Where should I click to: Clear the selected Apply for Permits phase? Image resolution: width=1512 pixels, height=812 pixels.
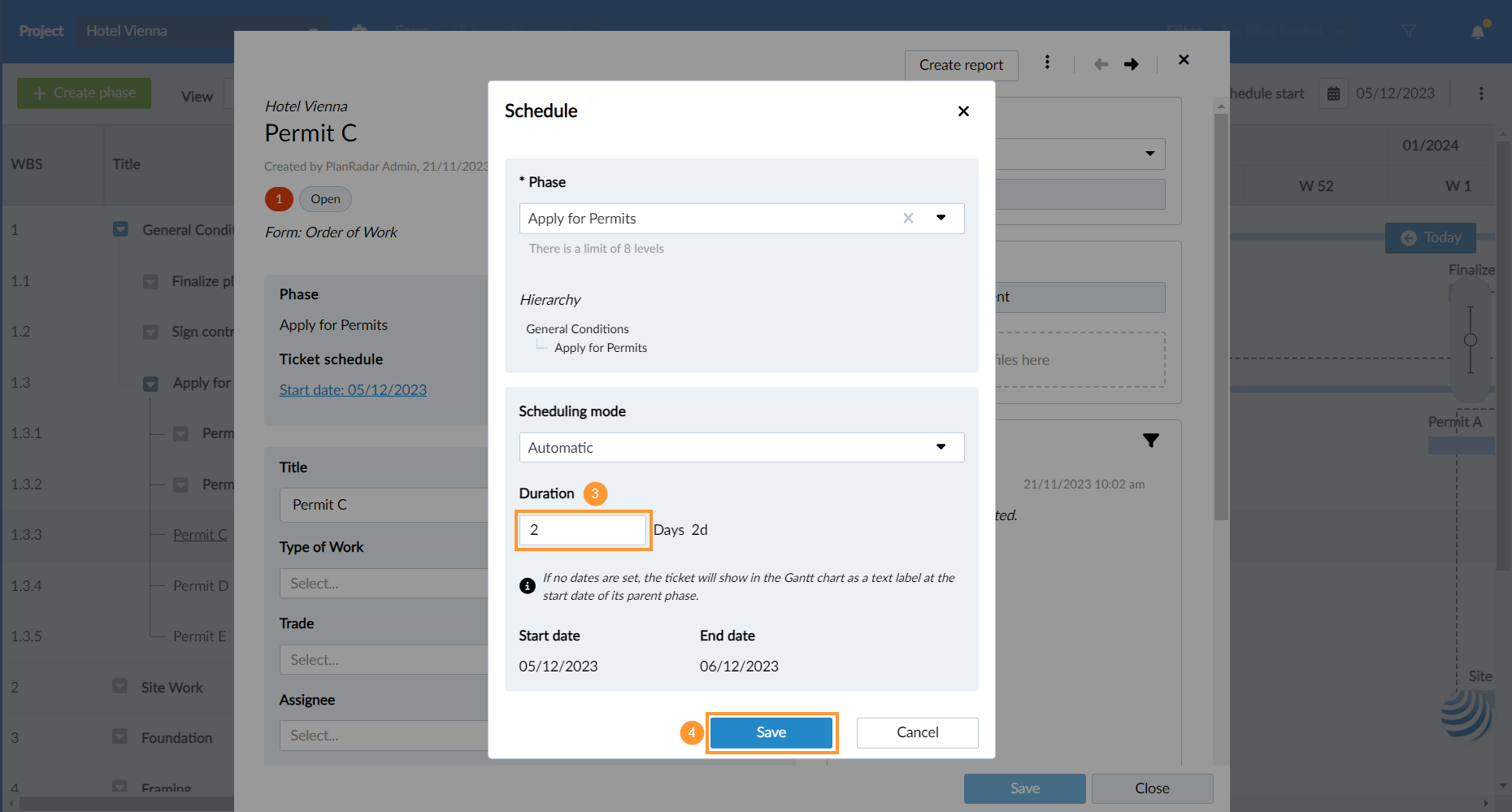point(908,218)
